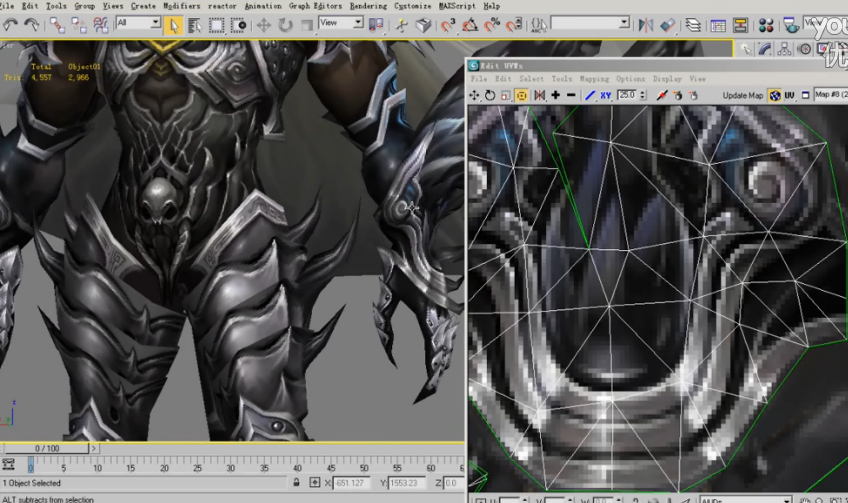The image size is (848, 503).
Task: Open Display menu in Edit UVWs window
Action: point(667,79)
